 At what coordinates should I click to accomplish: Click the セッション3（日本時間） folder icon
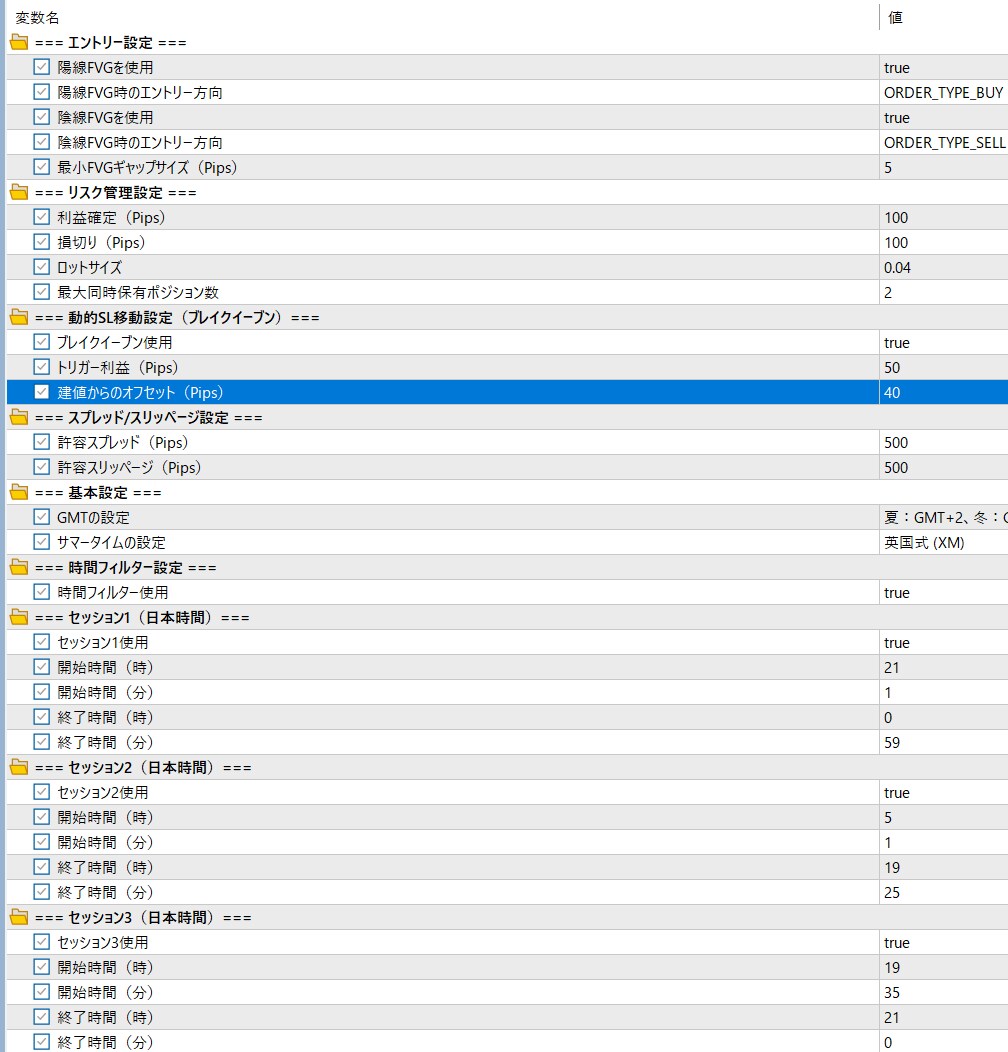[19, 917]
